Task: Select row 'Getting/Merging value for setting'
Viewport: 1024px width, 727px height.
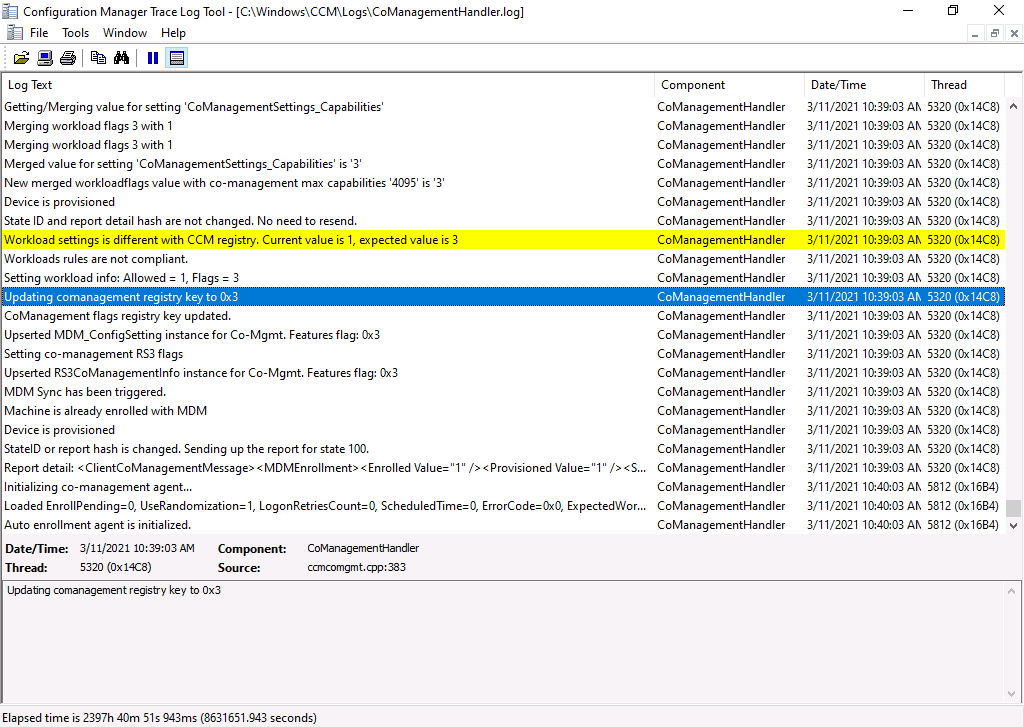Action: [503, 107]
